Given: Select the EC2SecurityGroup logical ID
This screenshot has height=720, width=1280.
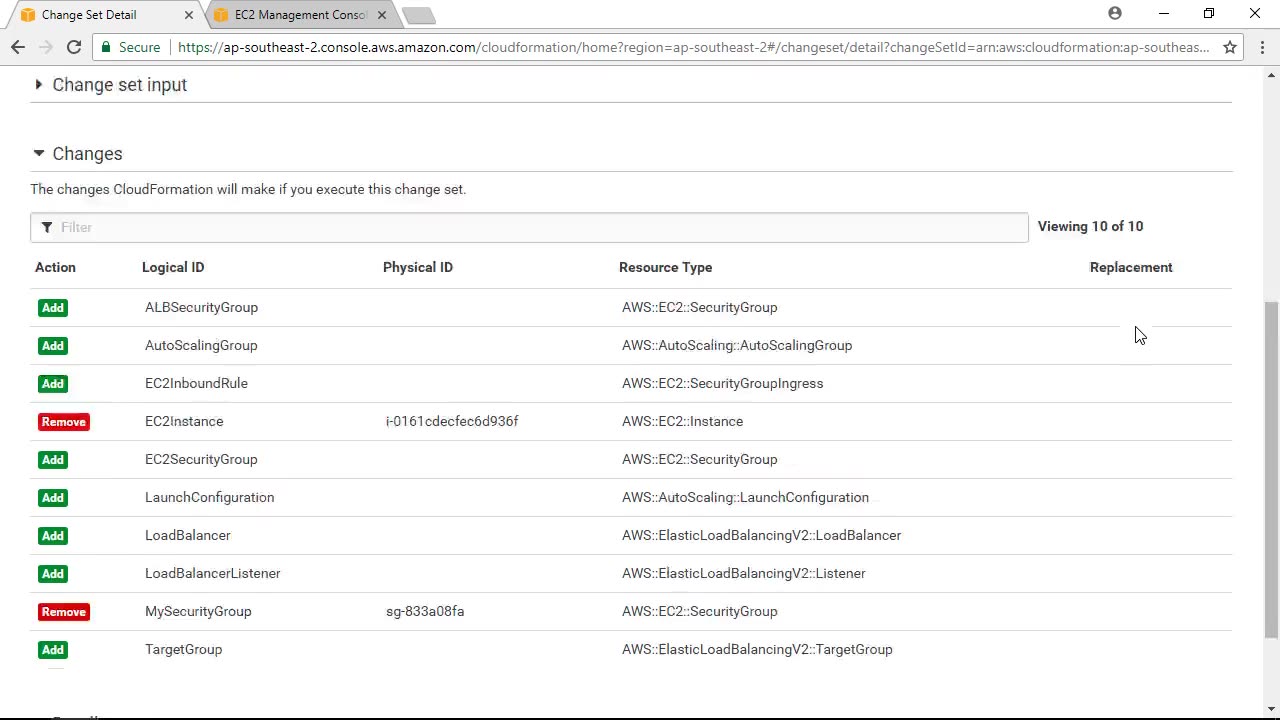Looking at the screenshot, I should tap(201, 459).
